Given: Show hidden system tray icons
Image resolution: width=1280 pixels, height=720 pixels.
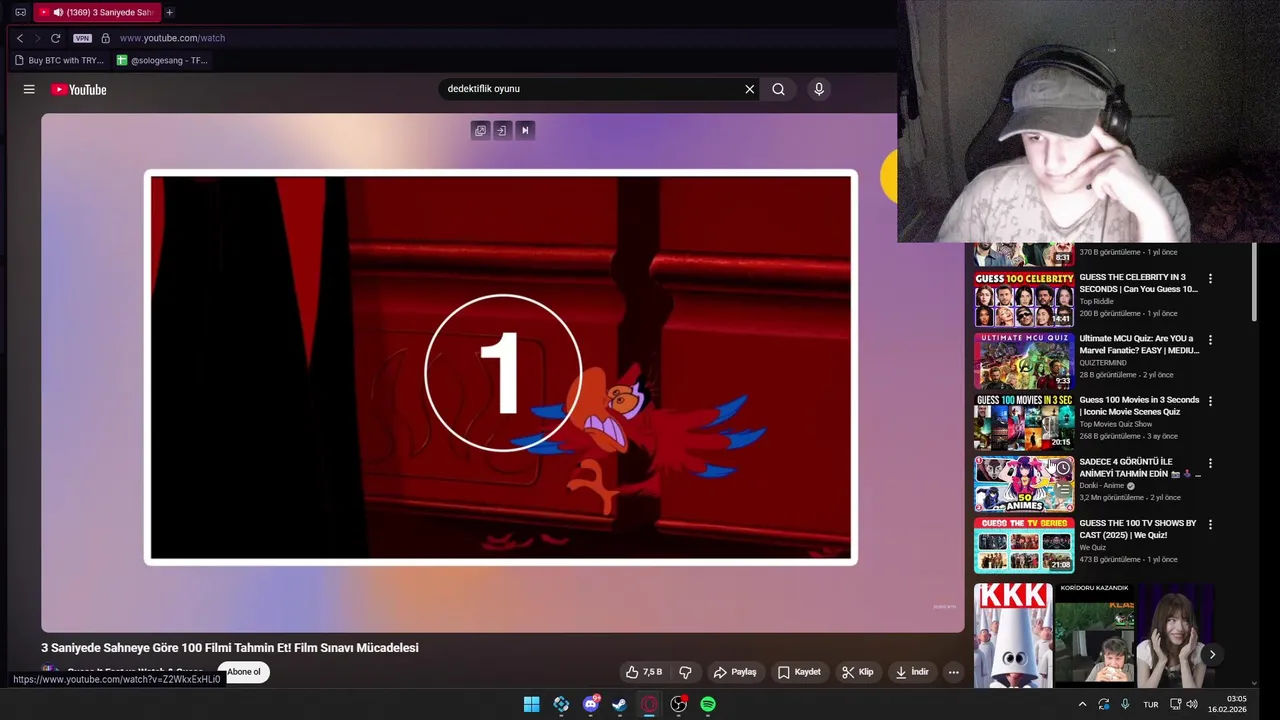Looking at the screenshot, I should [1082, 704].
